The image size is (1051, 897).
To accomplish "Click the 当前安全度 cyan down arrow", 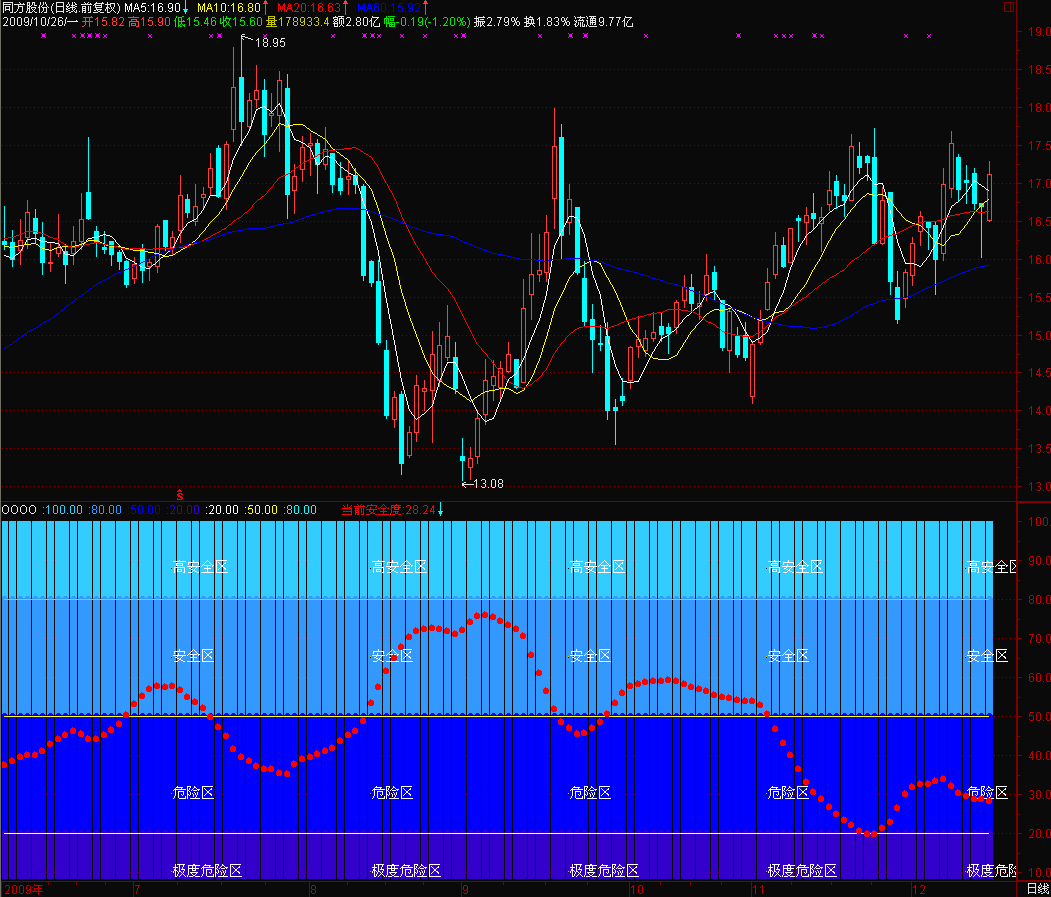I will 441,509.
